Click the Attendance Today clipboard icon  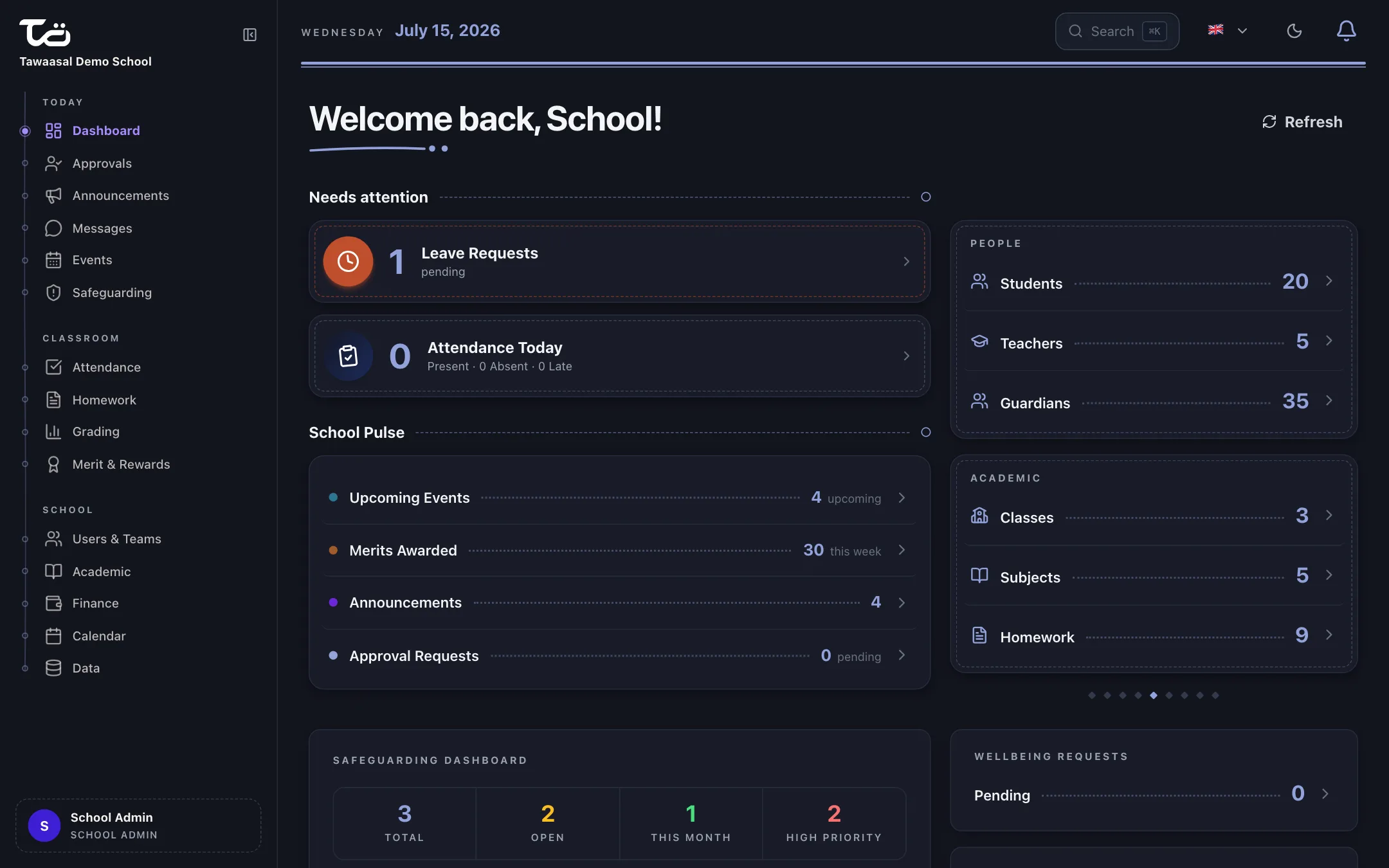(x=348, y=356)
